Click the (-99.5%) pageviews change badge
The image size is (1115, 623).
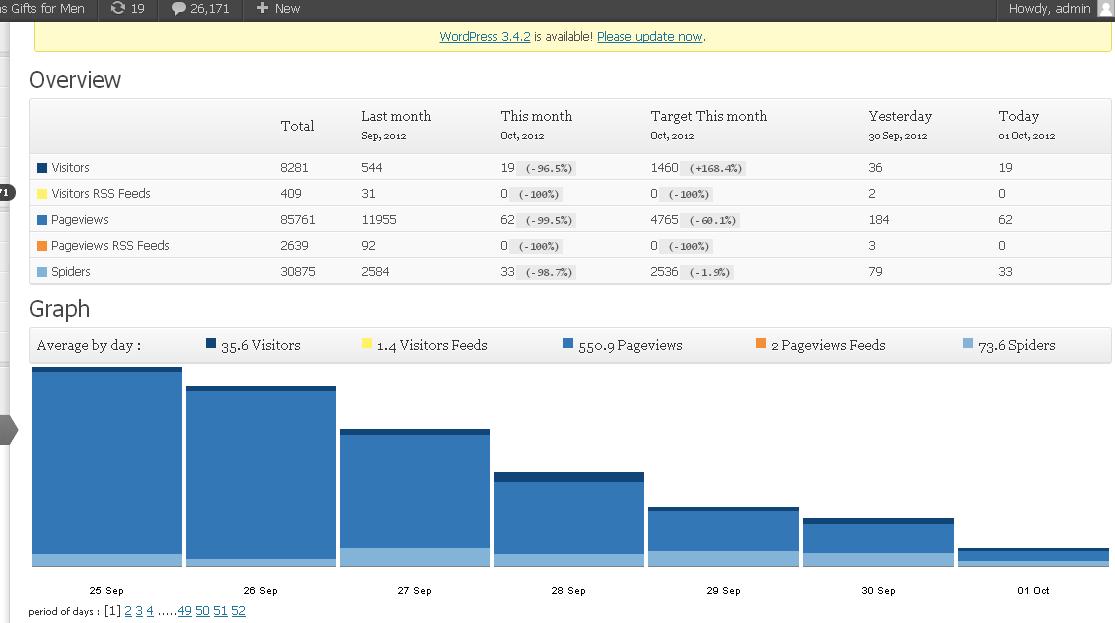pyautogui.click(x=548, y=220)
